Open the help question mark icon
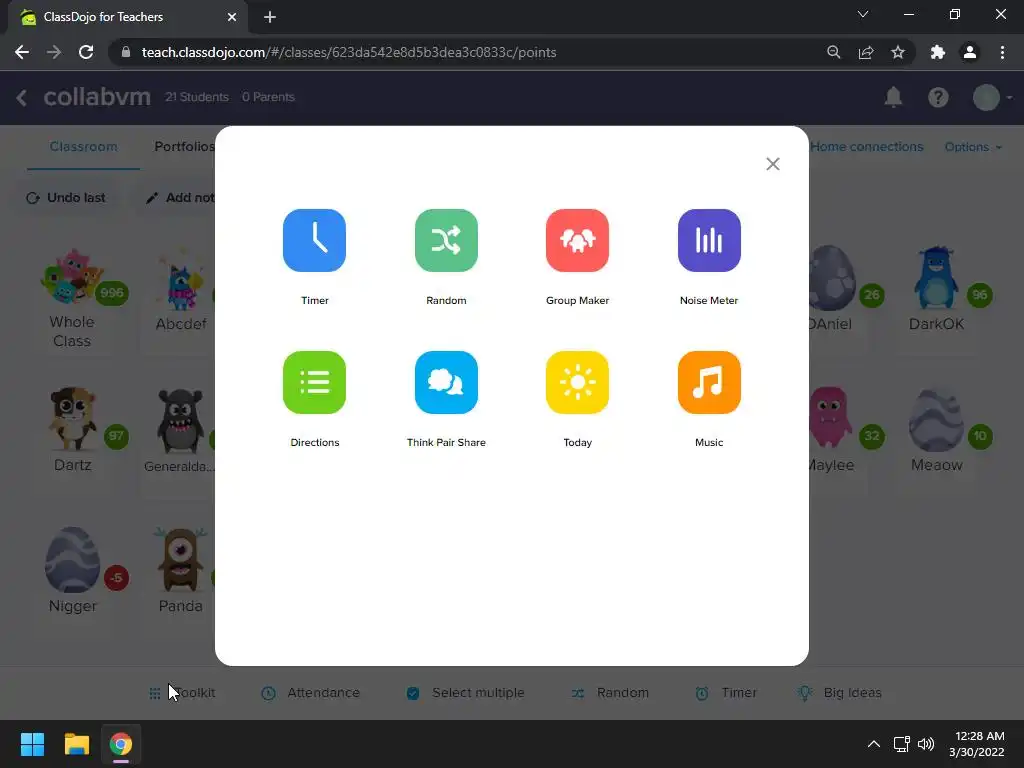Screen dimensions: 1024x768 click(938, 97)
